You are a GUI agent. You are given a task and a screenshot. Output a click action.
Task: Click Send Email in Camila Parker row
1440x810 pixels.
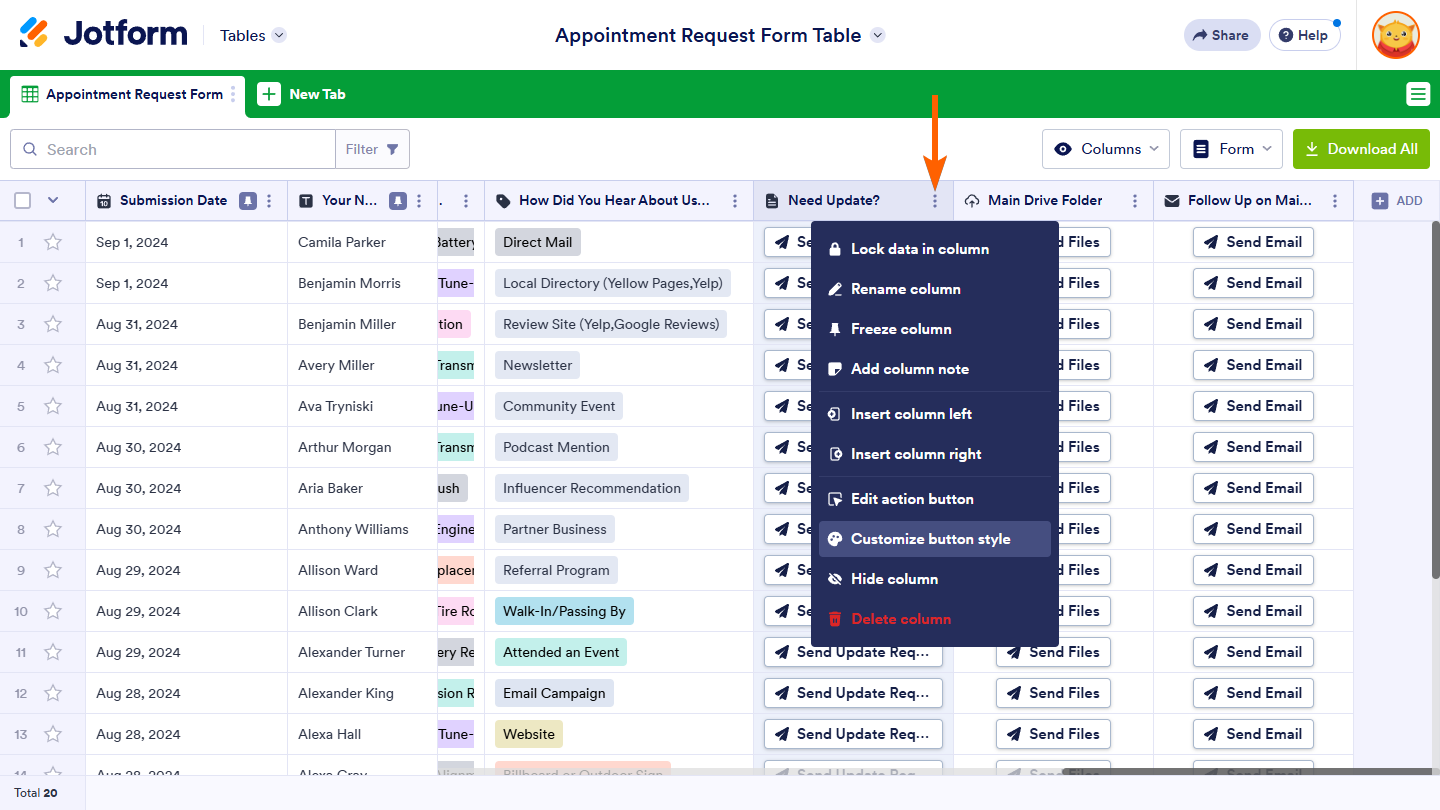[x=1253, y=242]
